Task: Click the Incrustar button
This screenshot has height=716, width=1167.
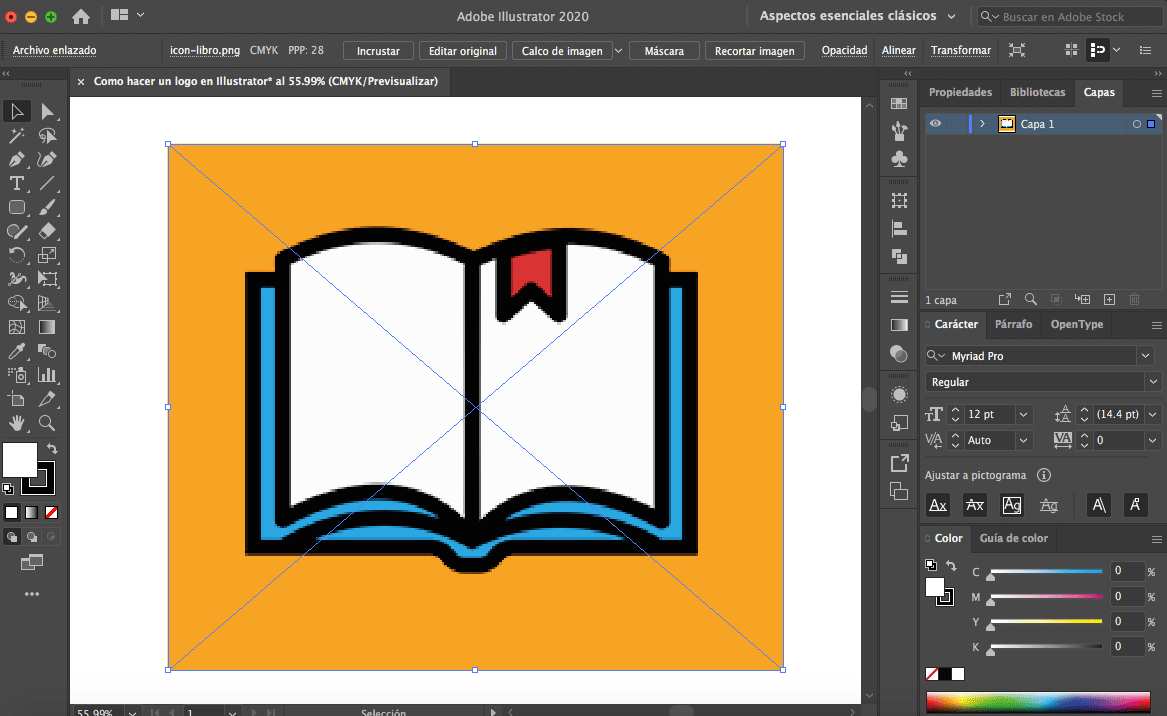Action: click(x=377, y=50)
